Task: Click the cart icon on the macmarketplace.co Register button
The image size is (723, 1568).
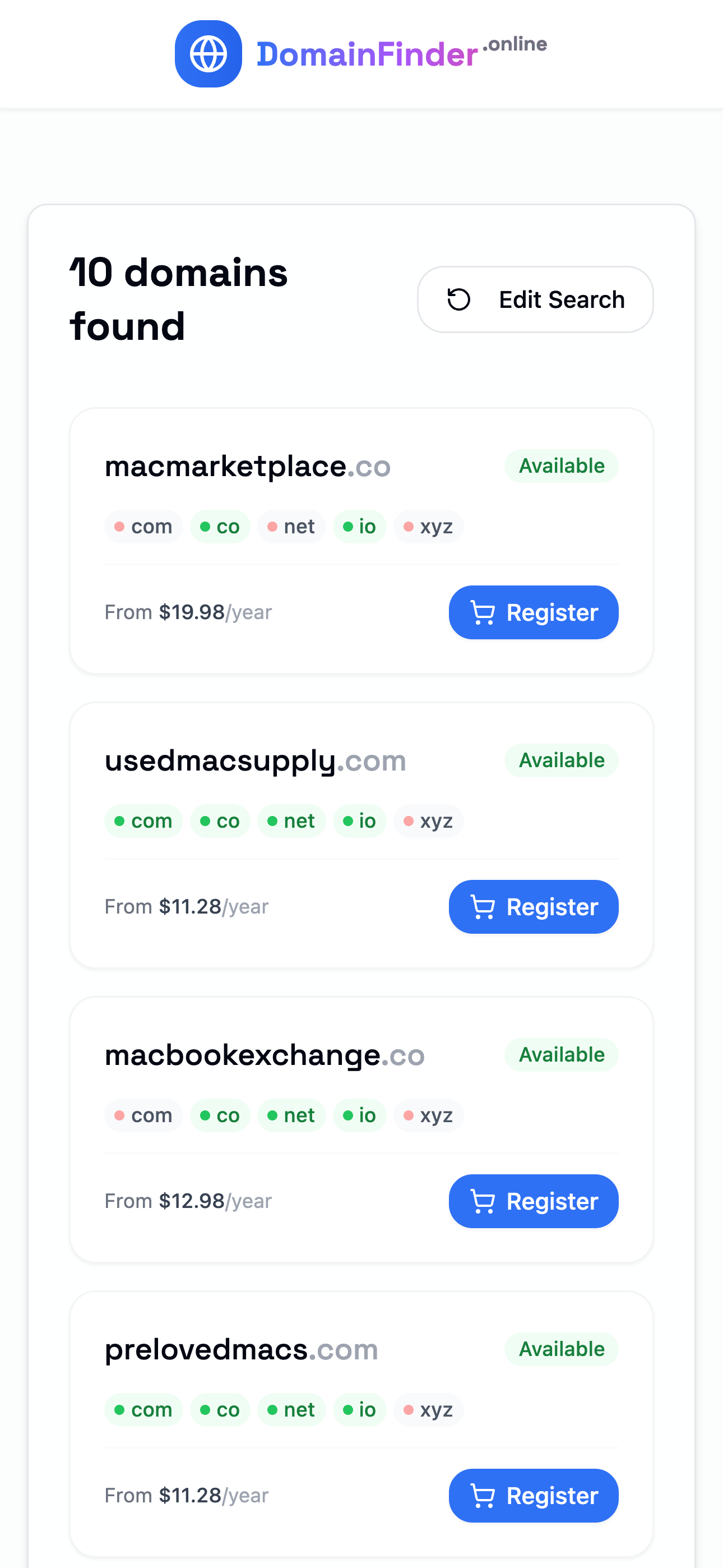Action: (x=483, y=612)
